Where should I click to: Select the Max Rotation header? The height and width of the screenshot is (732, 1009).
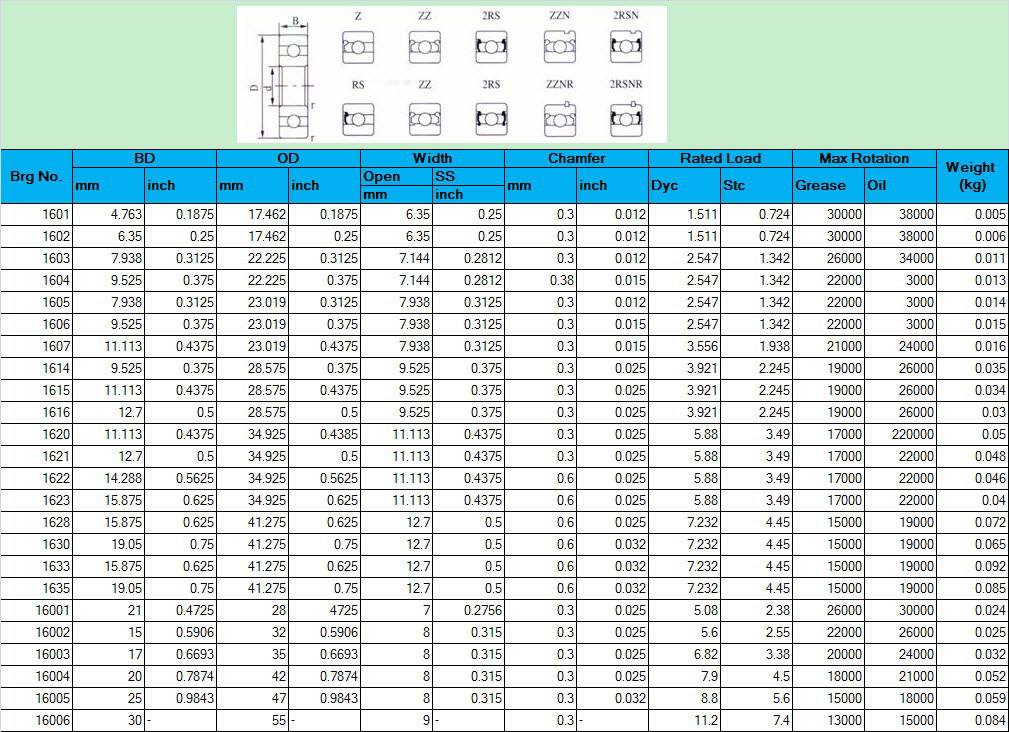(864, 158)
